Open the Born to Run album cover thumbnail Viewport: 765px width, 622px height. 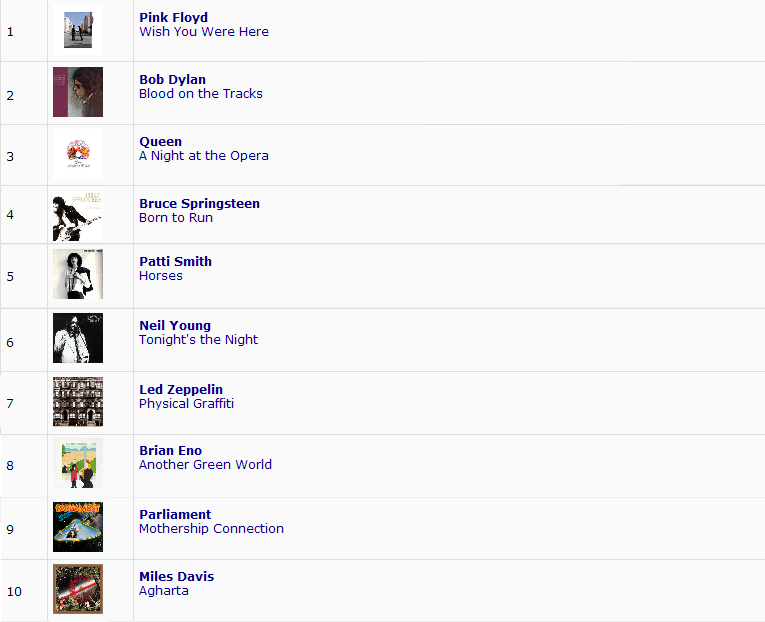[78, 216]
